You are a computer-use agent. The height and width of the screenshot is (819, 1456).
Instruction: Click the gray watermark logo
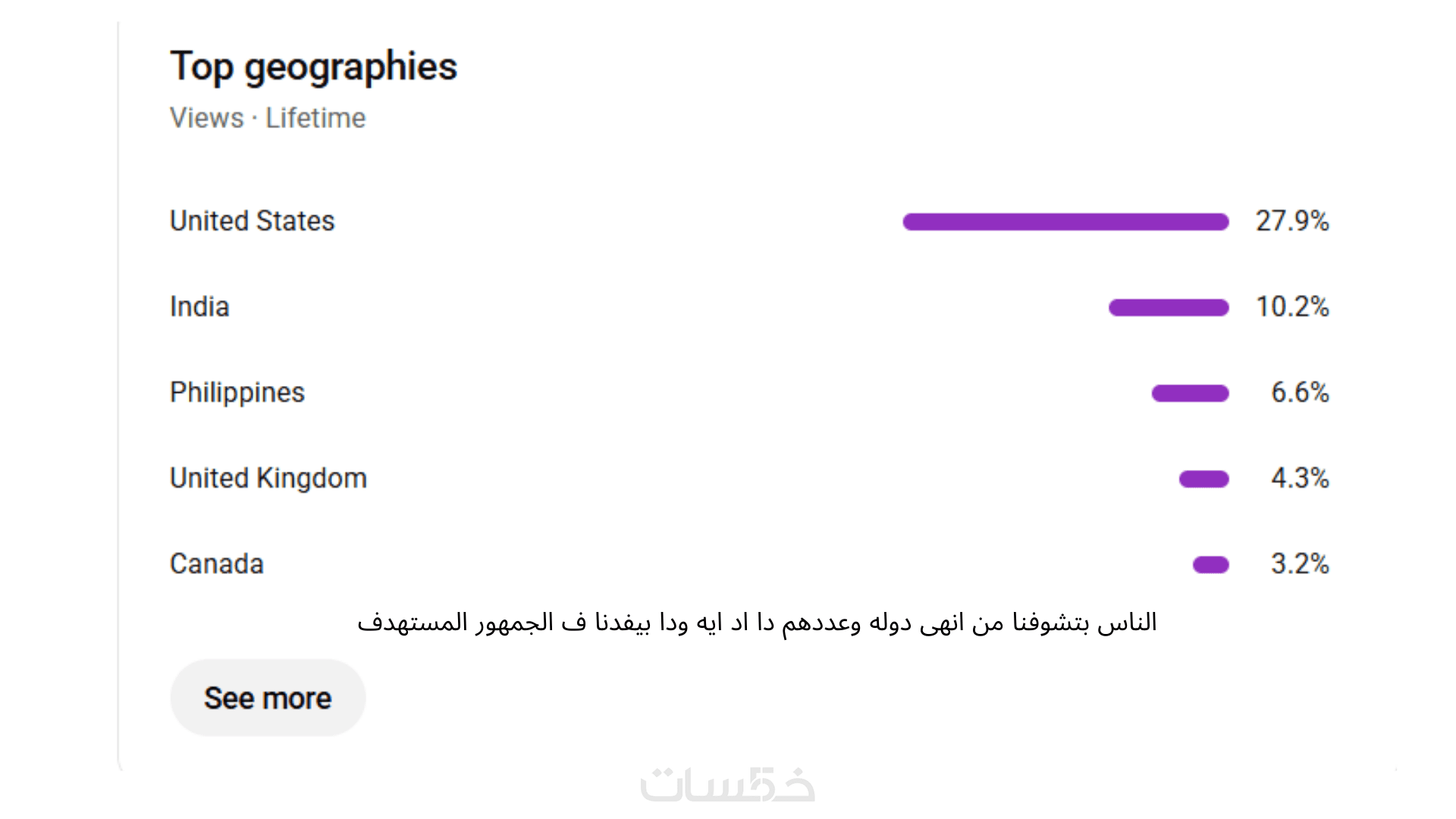[x=727, y=785]
